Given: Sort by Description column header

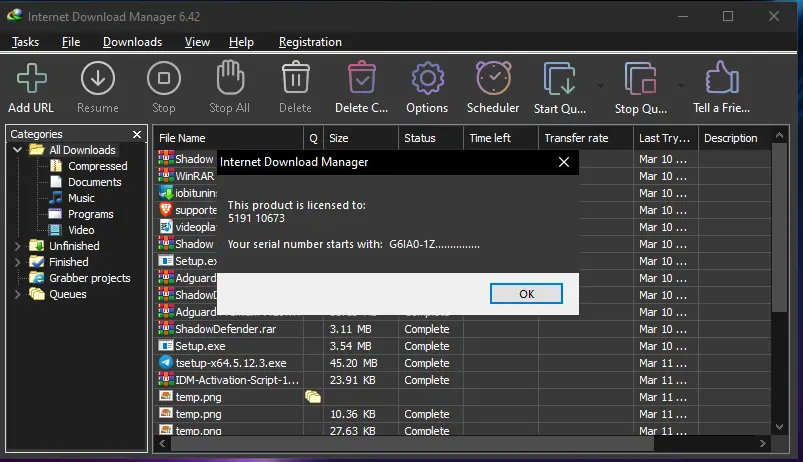Looking at the screenshot, I should tap(734, 138).
